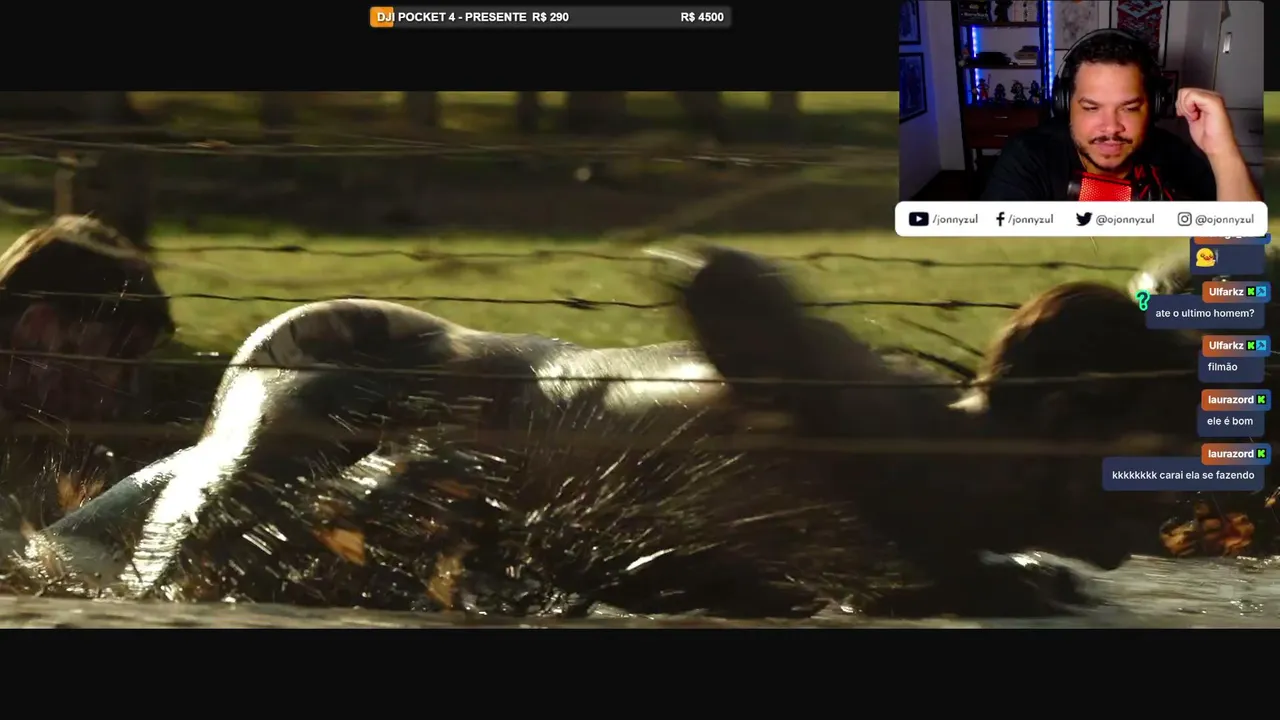Click the green question mark emote
1280x720 pixels.
coord(1143,300)
